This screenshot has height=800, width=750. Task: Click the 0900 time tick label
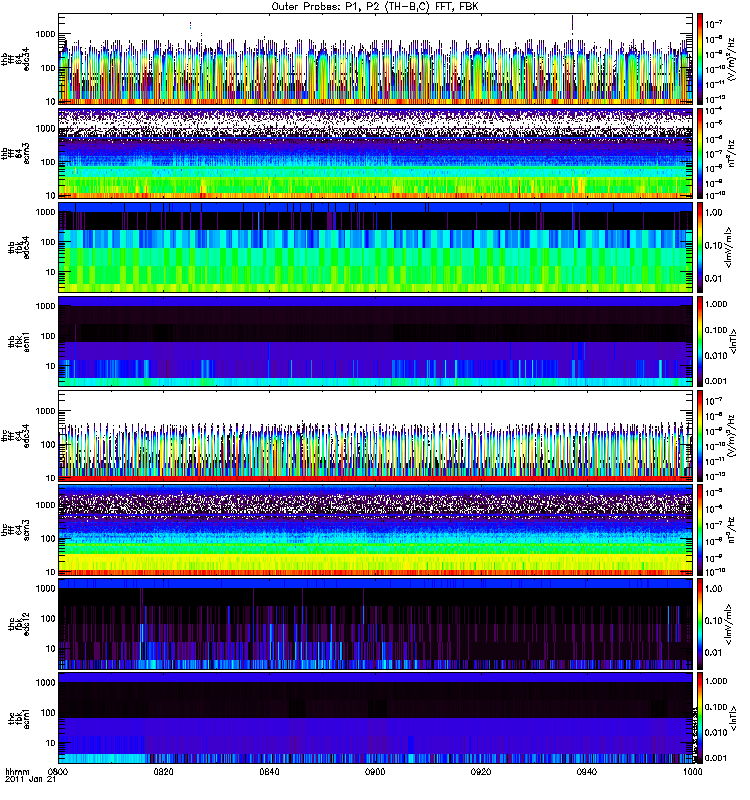coord(375,772)
